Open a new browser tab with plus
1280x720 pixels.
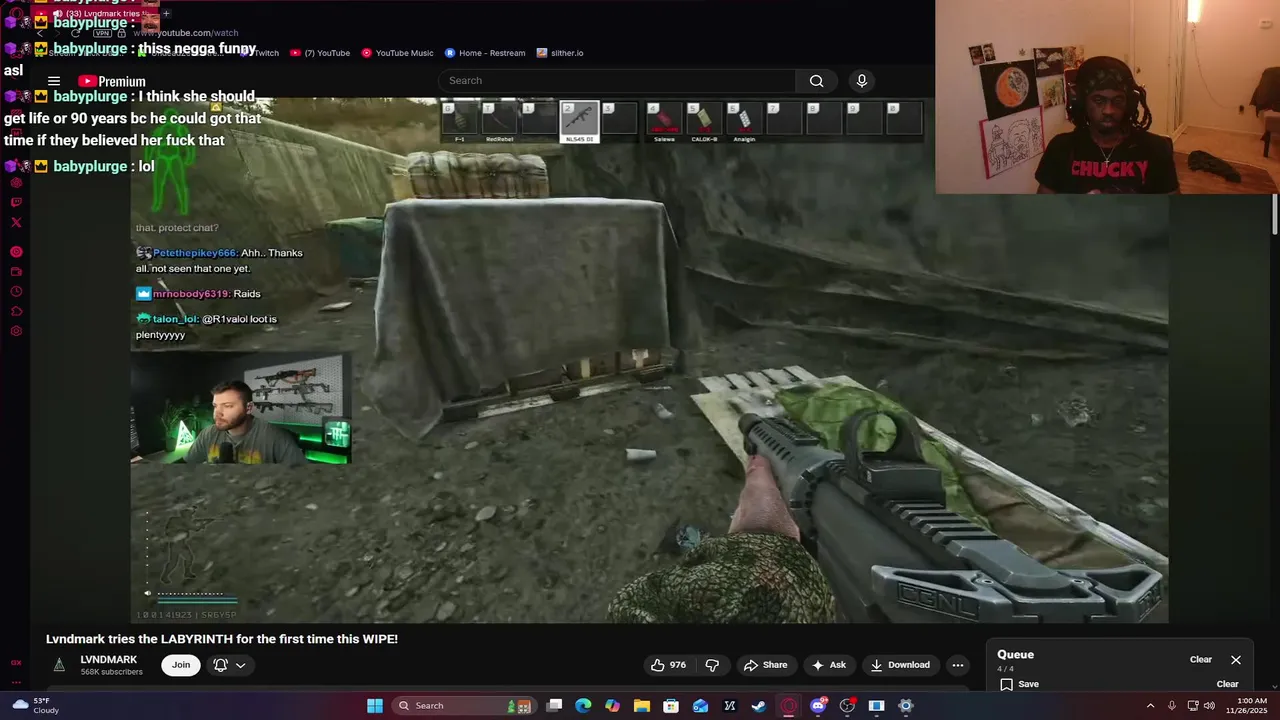point(166,13)
